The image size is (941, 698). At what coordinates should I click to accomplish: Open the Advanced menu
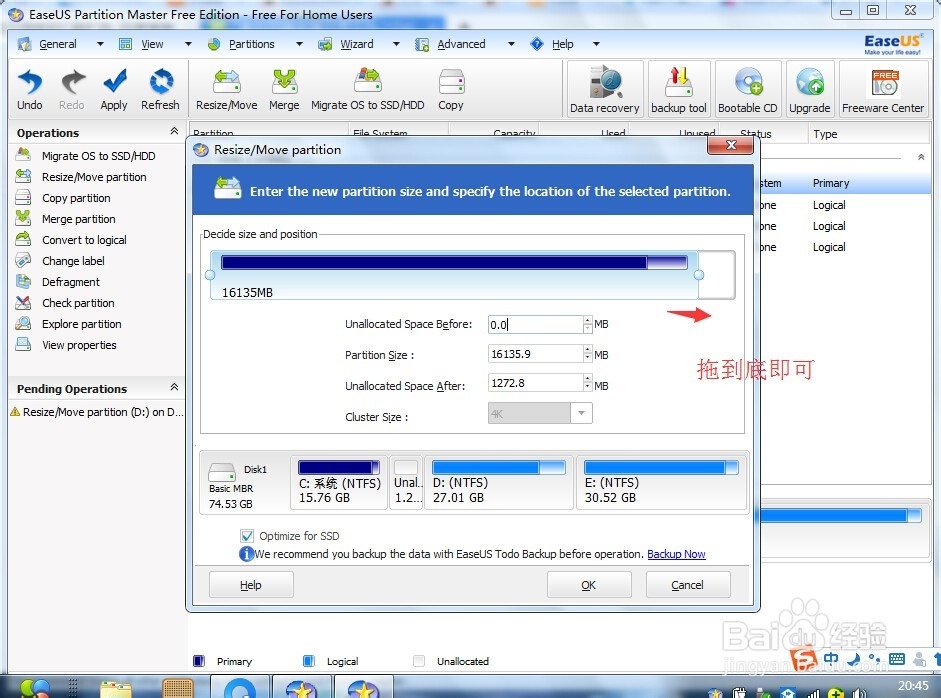pyautogui.click(x=461, y=44)
